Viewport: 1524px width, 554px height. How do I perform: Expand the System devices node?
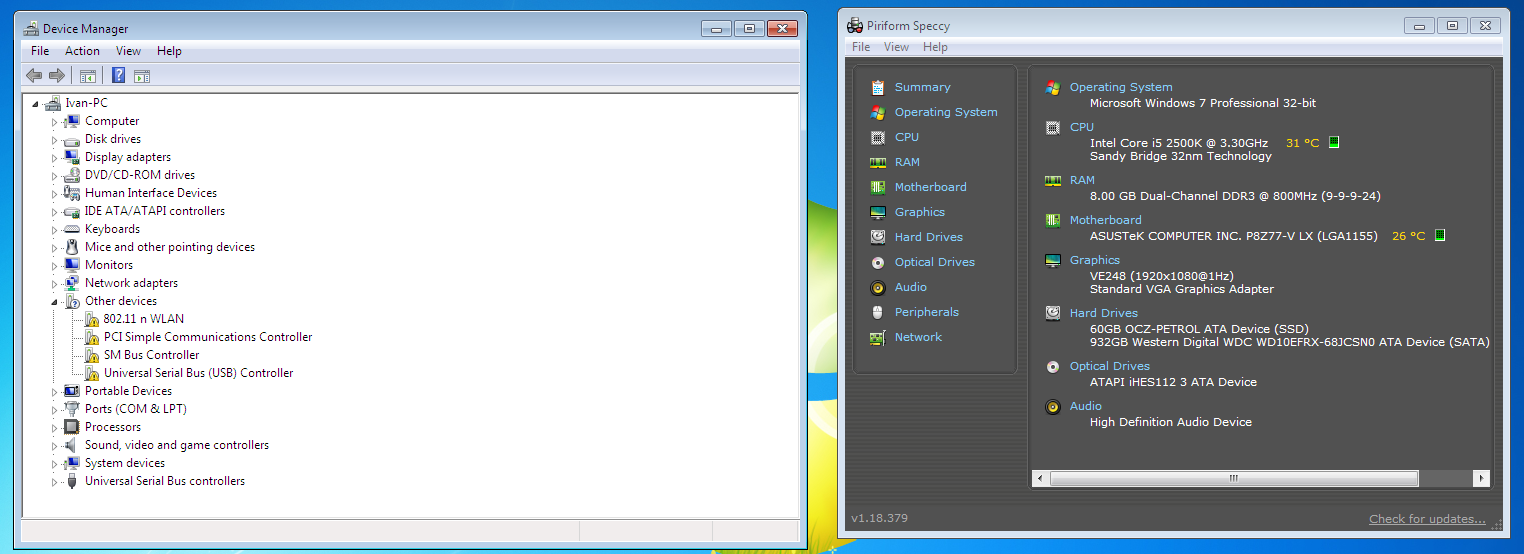(x=55, y=463)
